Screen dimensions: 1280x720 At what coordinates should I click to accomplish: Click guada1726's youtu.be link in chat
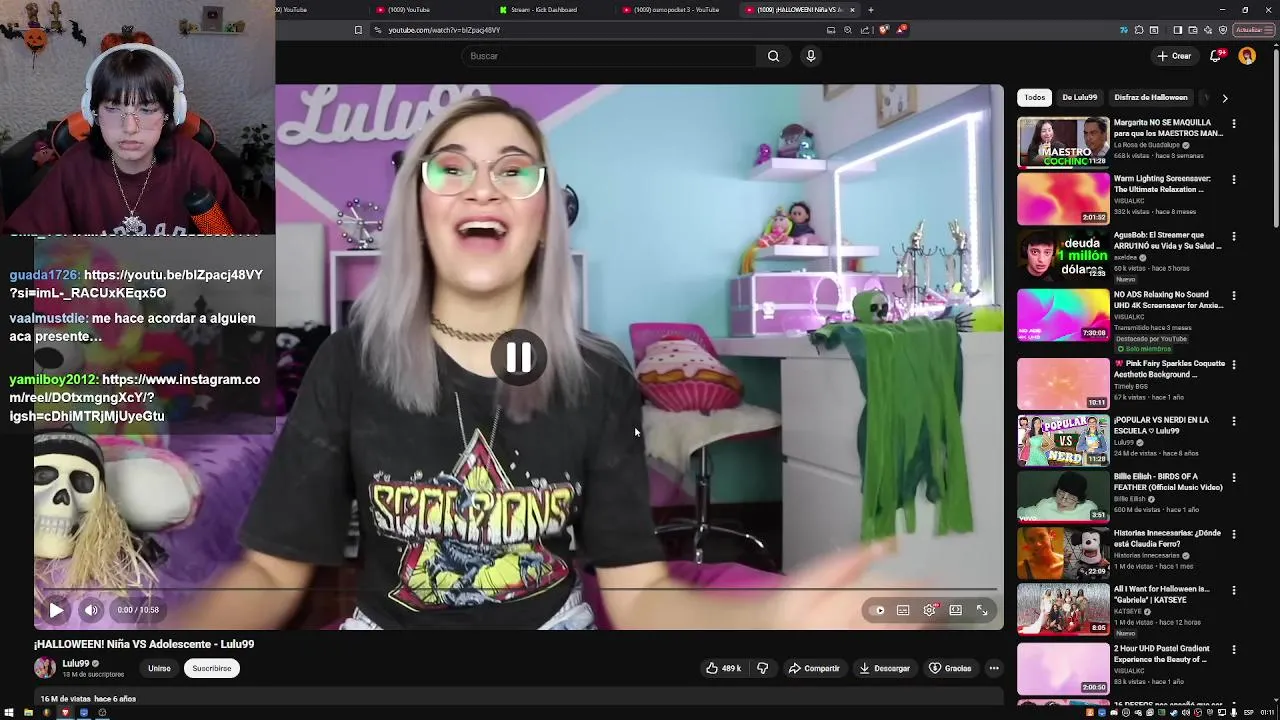[136, 284]
